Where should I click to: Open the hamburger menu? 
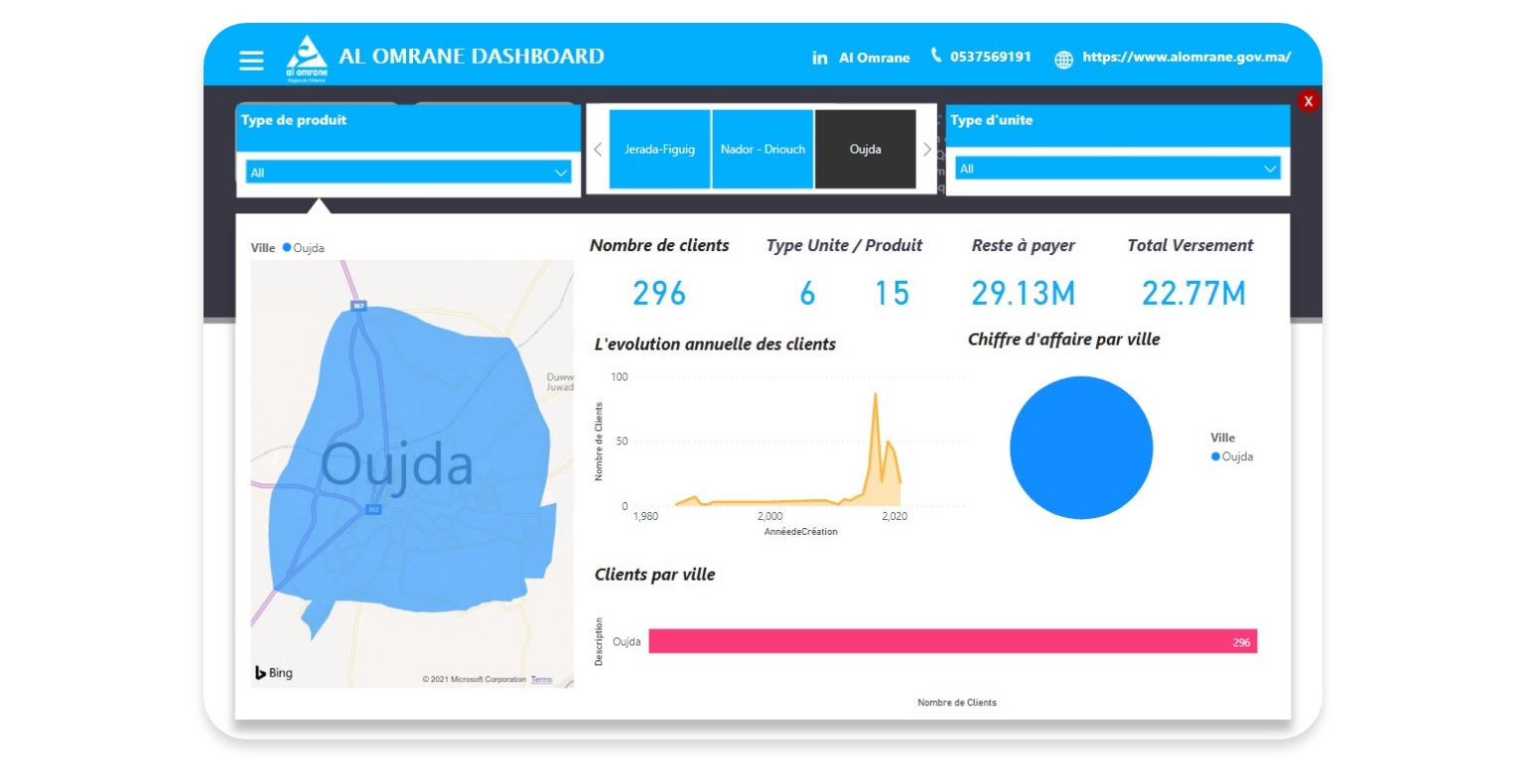(251, 61)
